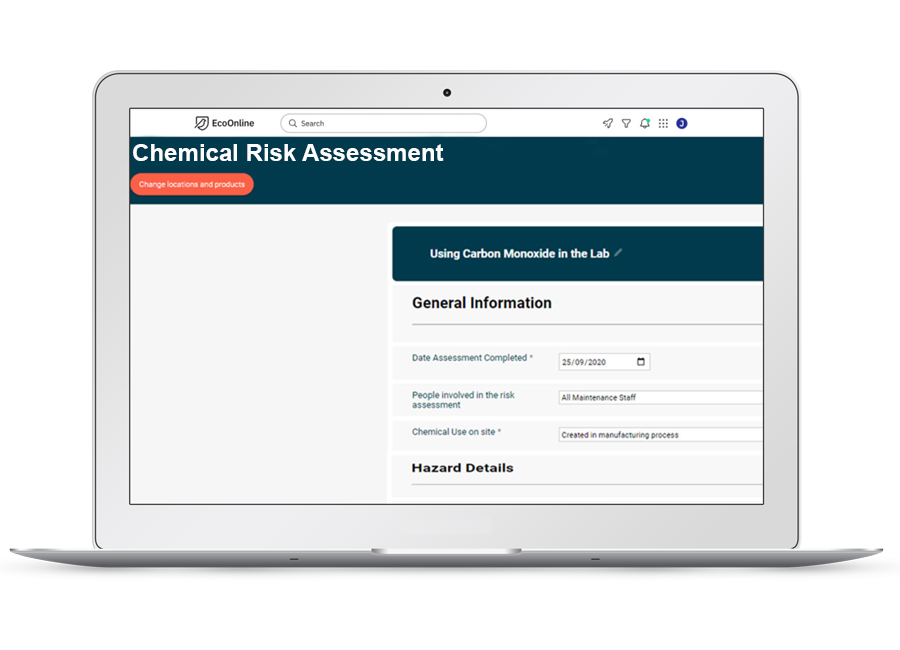Click the EcoOnline logo

224,123
